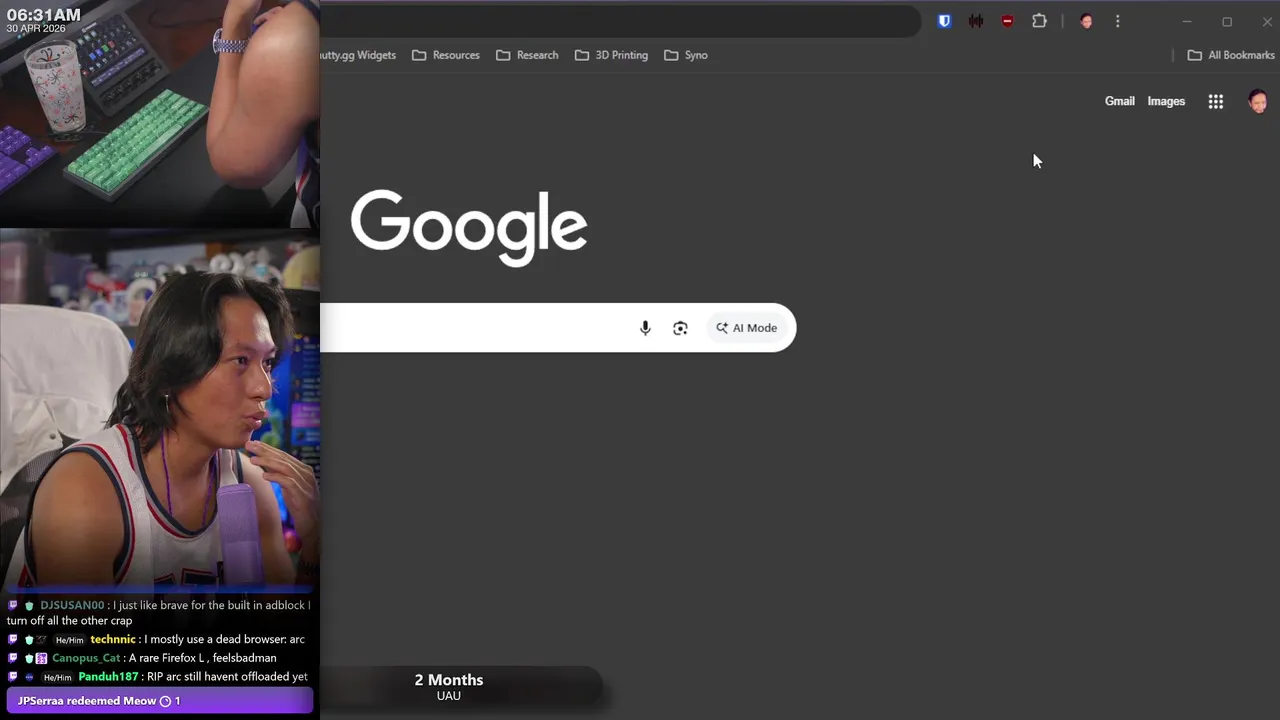Click chat username Panduh187
This screenshot has width=1280, height=720.
click(x=108, y=677)
